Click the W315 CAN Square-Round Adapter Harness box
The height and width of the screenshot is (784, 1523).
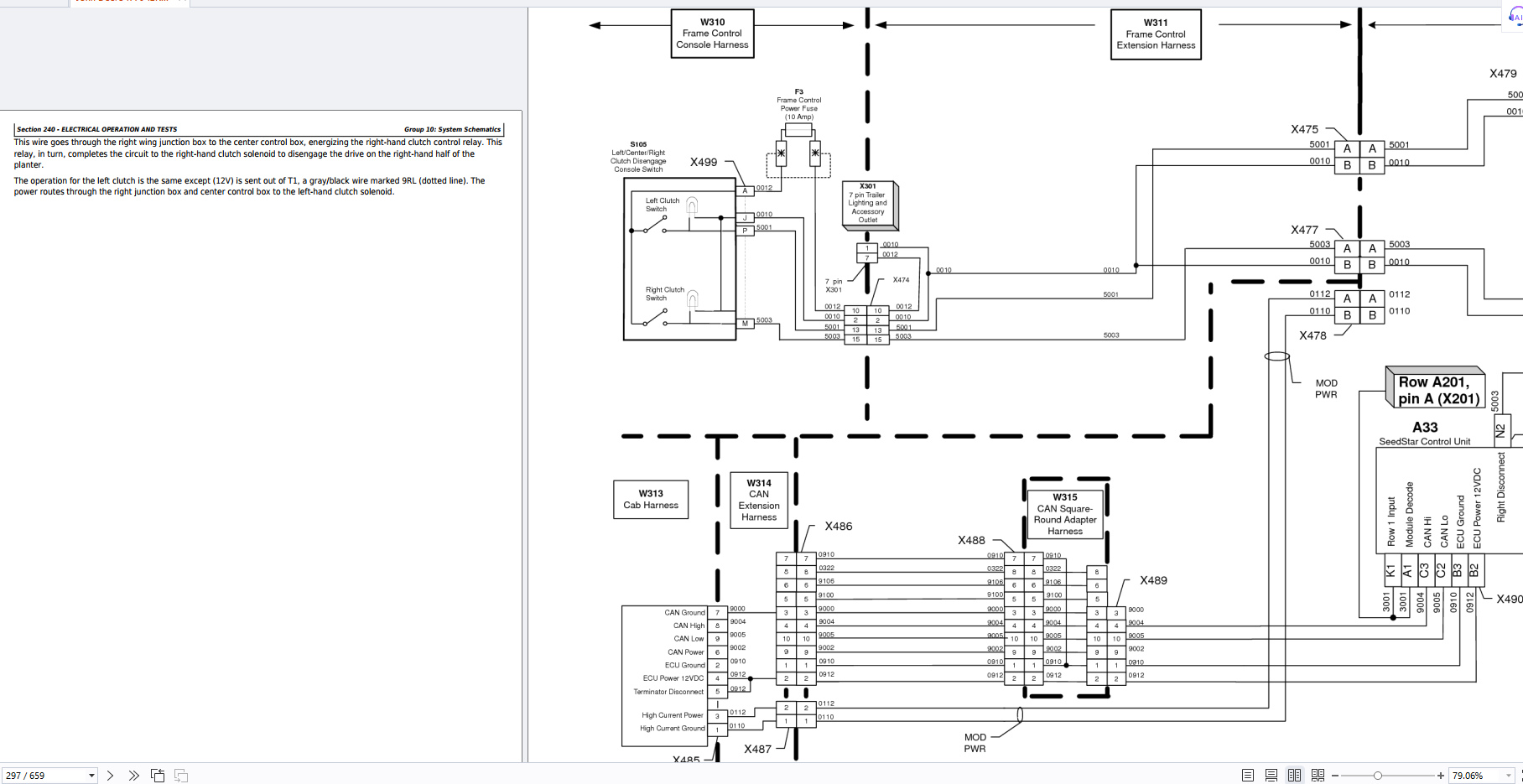[x=1065, y=514]
